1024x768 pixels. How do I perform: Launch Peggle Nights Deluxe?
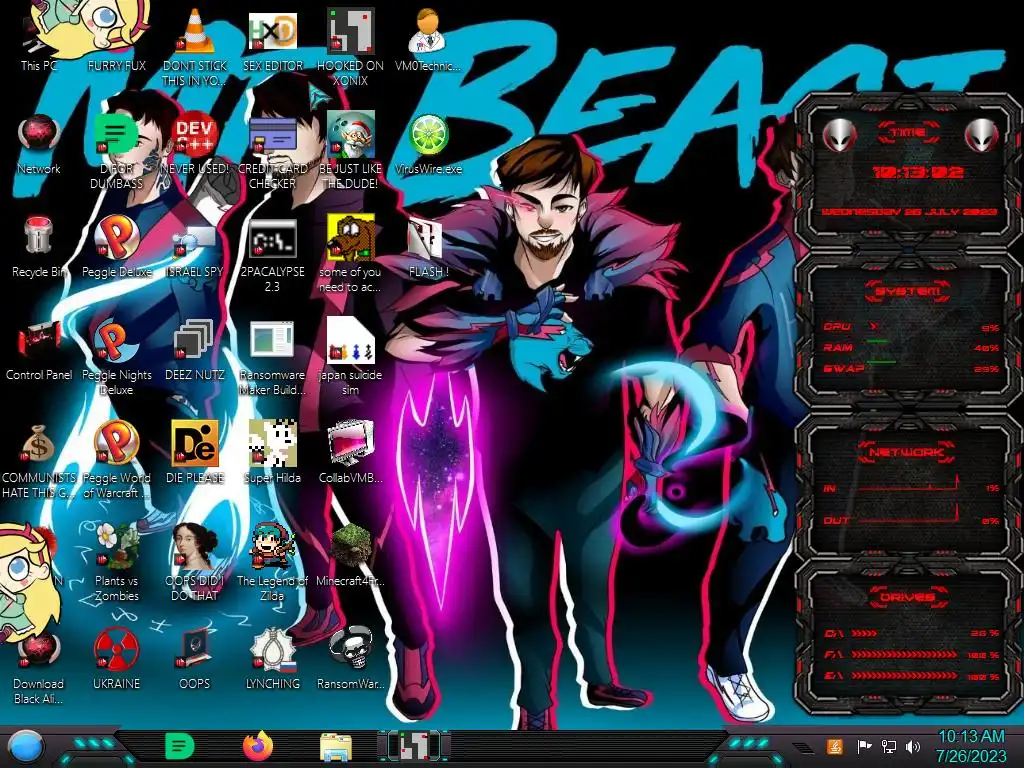click(x=116, y=358)
